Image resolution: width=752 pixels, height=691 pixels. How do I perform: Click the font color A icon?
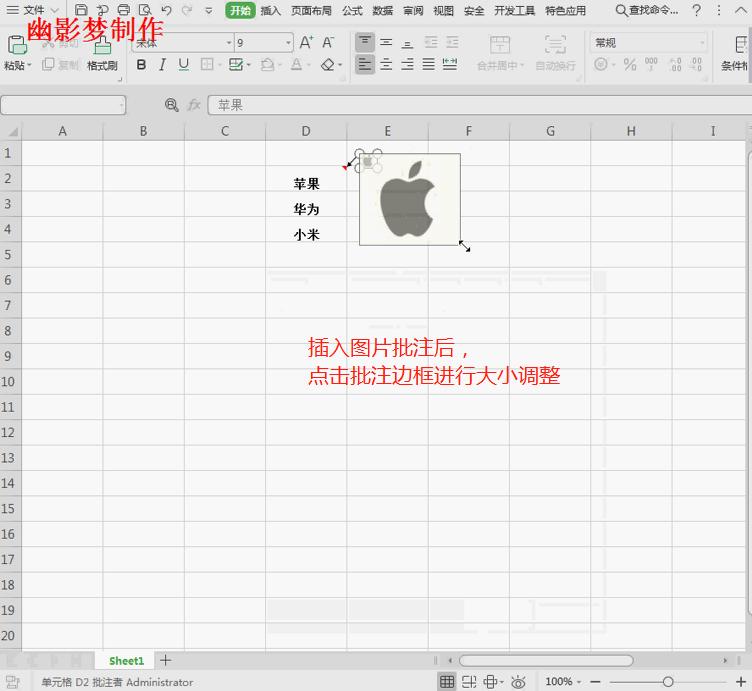click(296, 64)
